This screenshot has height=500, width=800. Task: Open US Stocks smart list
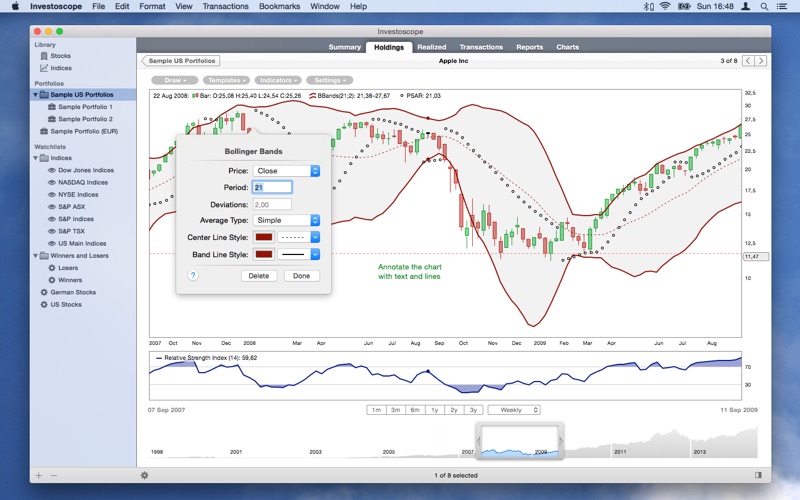click(x=61, y=305)
